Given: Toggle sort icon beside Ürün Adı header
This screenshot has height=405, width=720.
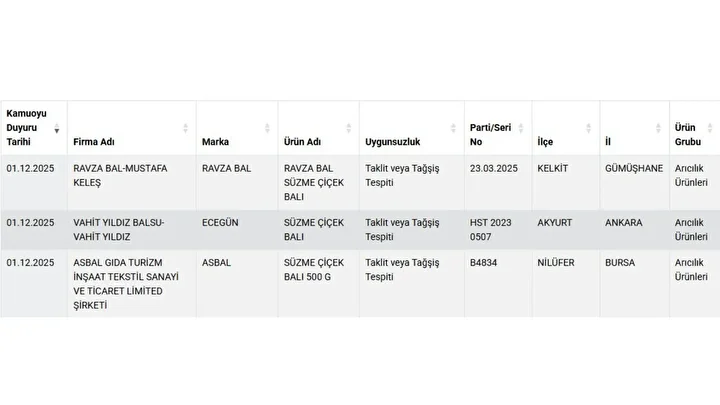Looking at the screenshot, I should [349, 128].
